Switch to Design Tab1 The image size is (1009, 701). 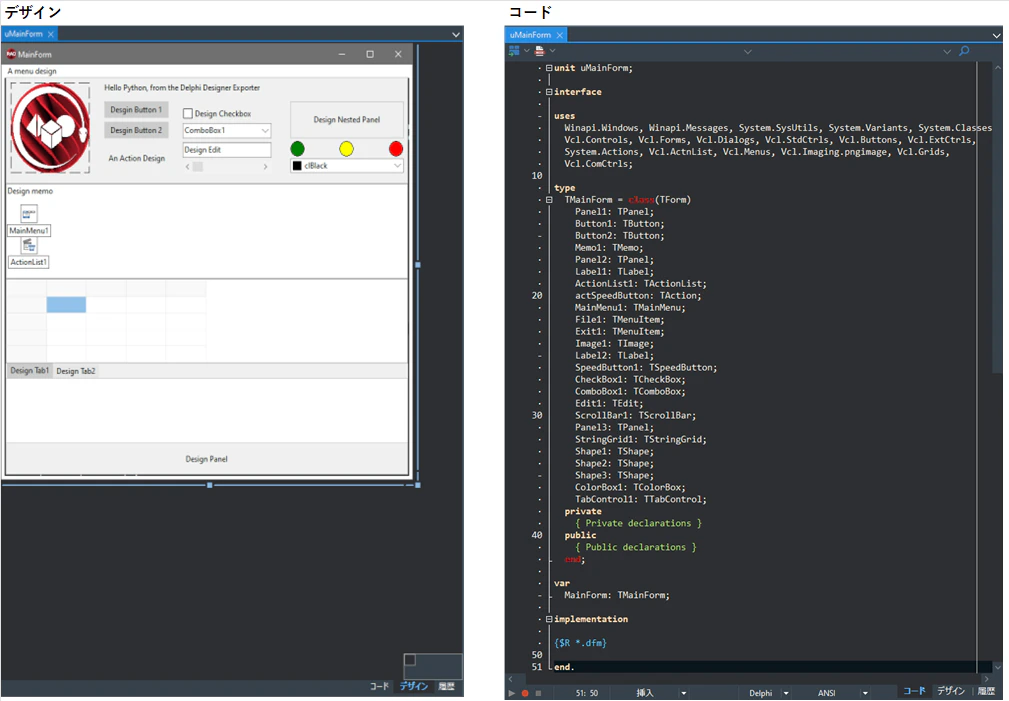[30, 371]
